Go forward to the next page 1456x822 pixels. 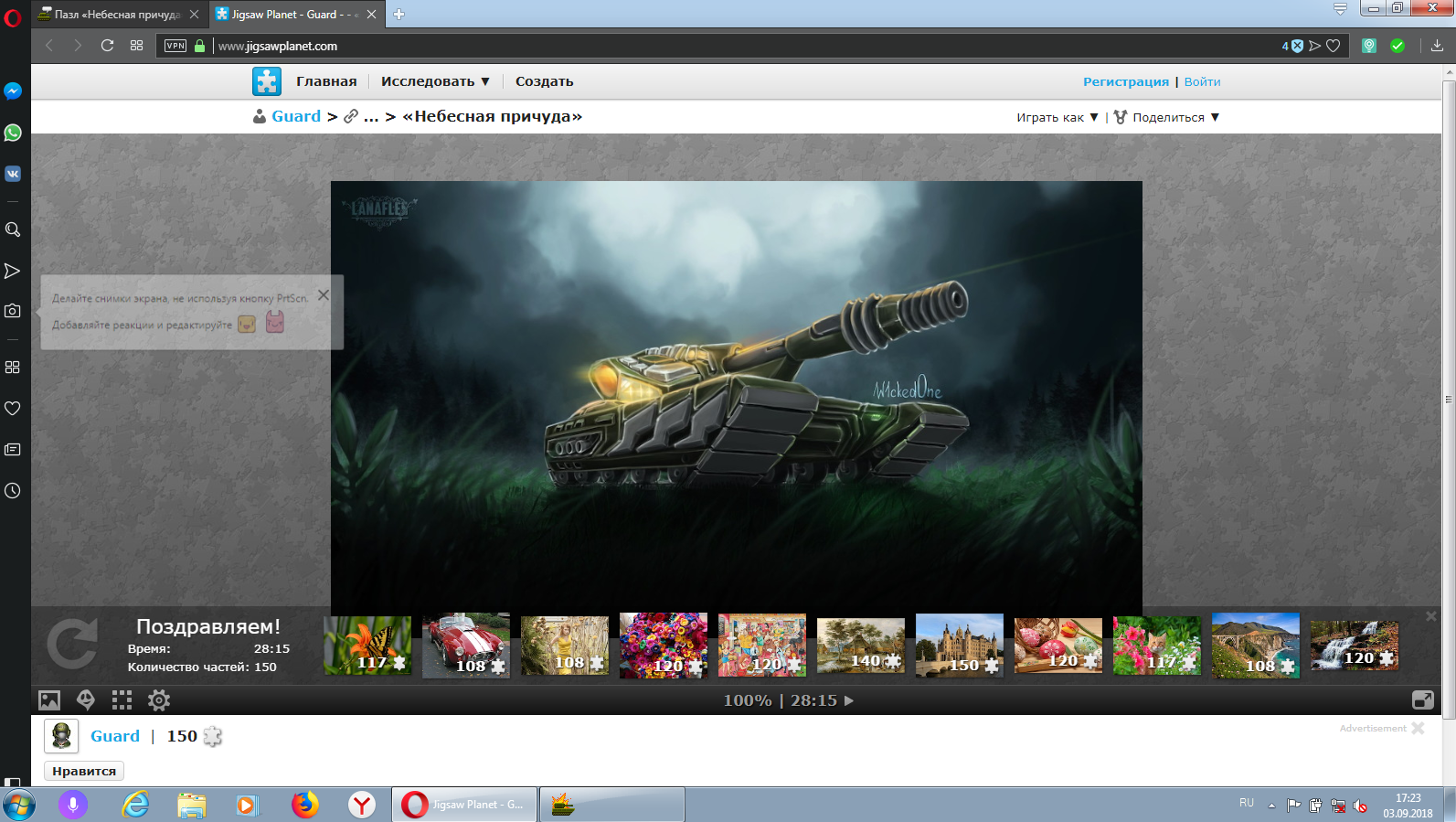tap(78, 46)
